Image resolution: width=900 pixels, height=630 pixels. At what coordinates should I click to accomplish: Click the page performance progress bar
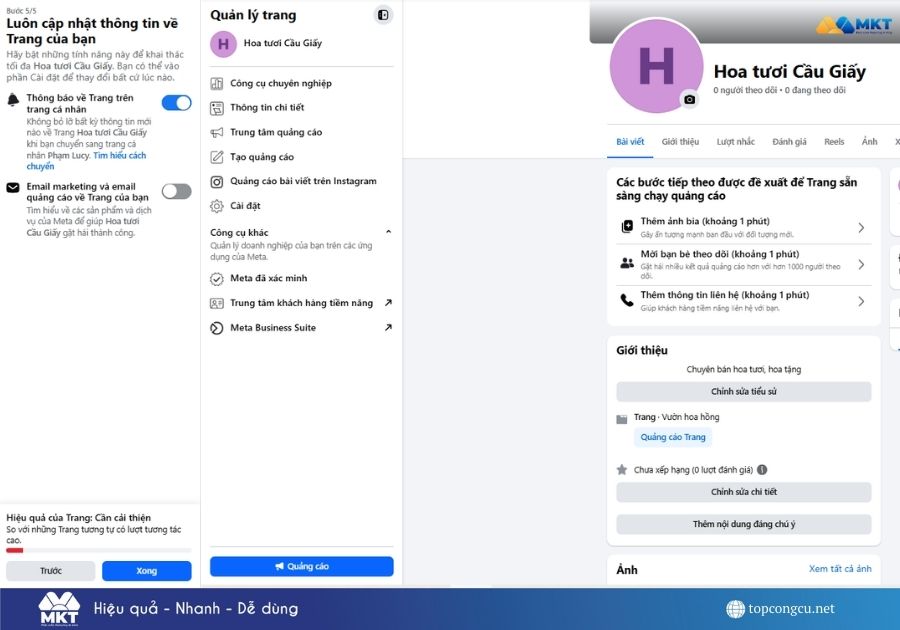(x=99, y=550)
